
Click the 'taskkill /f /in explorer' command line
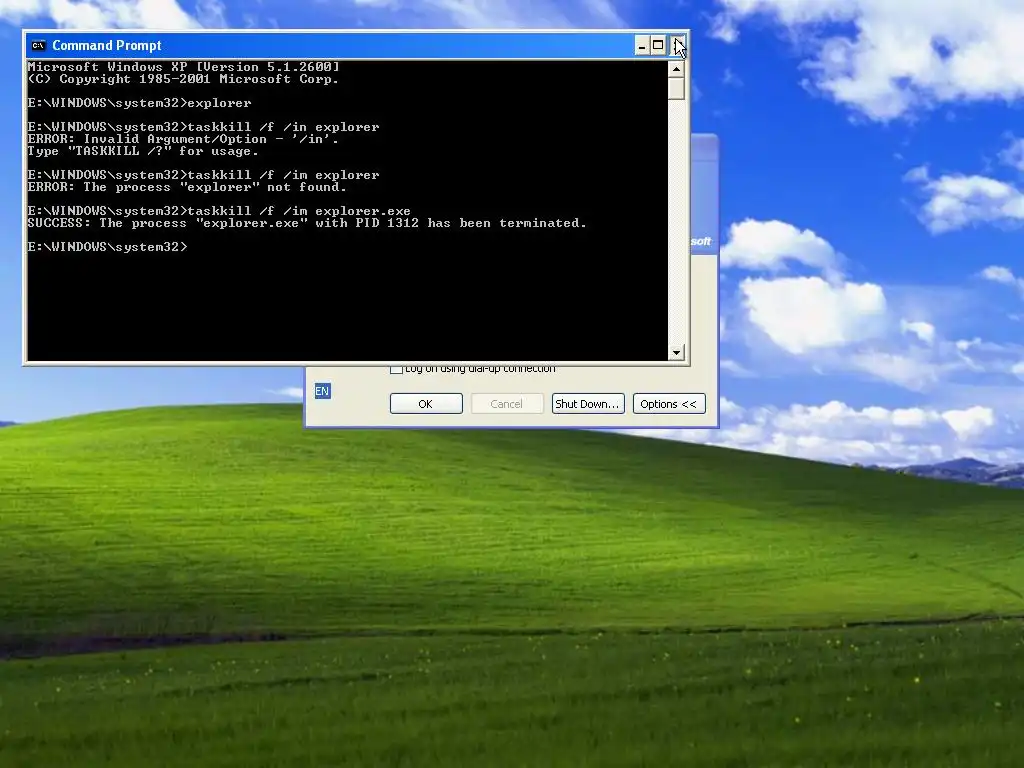coord(203,127)
